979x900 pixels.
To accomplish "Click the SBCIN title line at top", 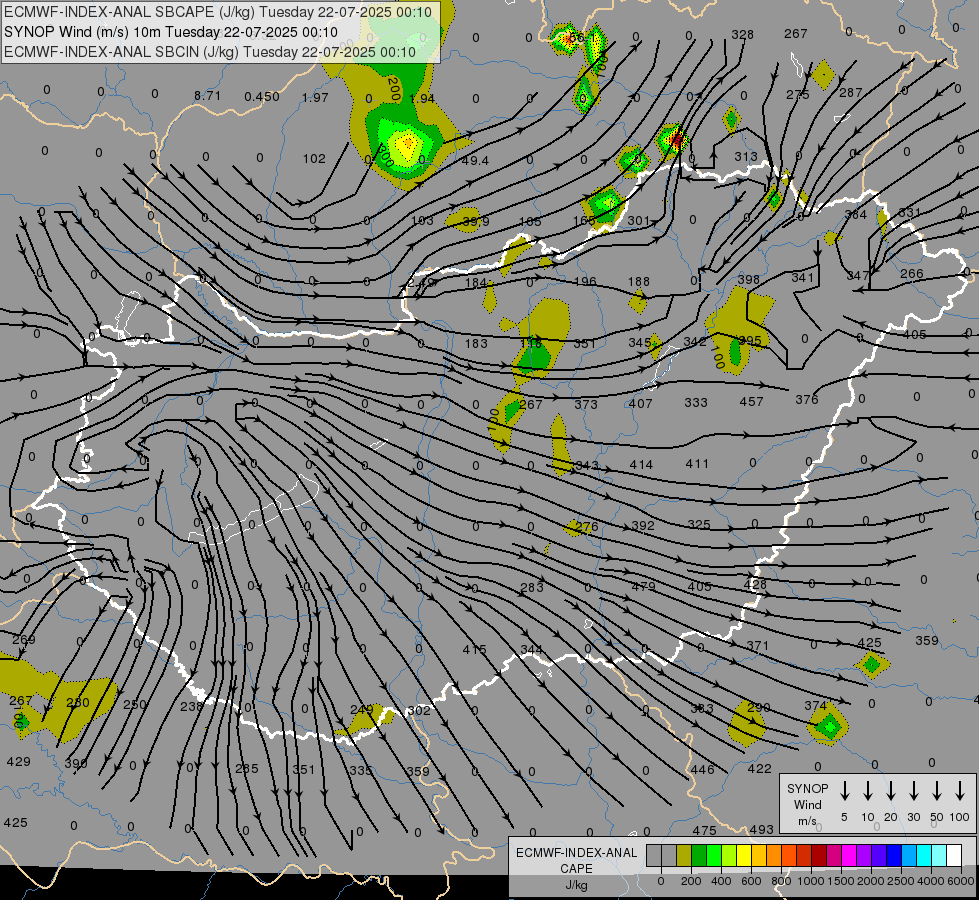I will (x=210, y=52).
